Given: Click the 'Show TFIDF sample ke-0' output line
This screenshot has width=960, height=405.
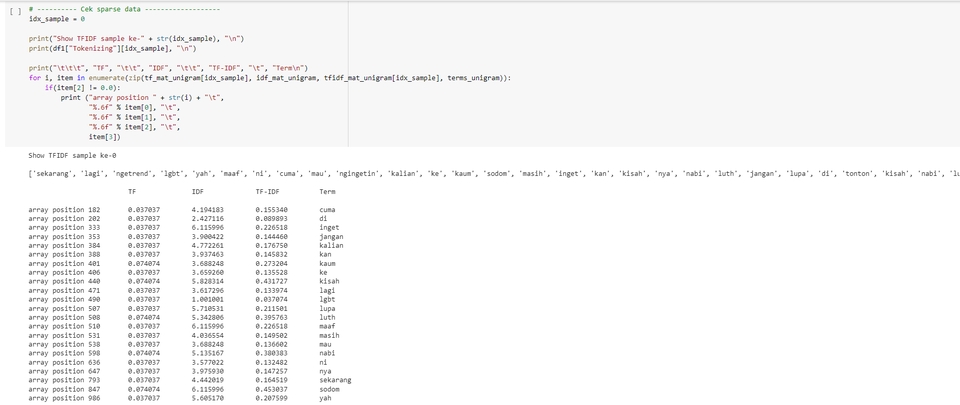Looking at the screenshot, I should click(x=72, y=155).
